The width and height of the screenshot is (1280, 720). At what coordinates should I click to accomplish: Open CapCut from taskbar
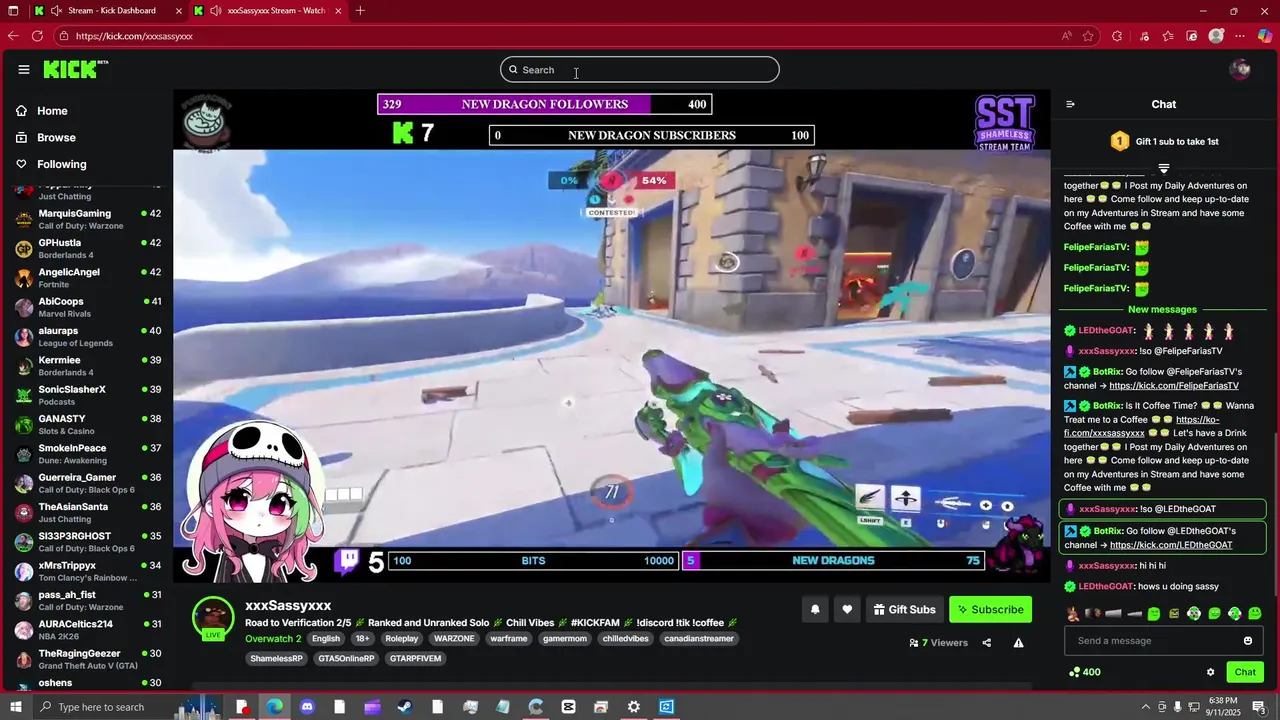[568, 707]
